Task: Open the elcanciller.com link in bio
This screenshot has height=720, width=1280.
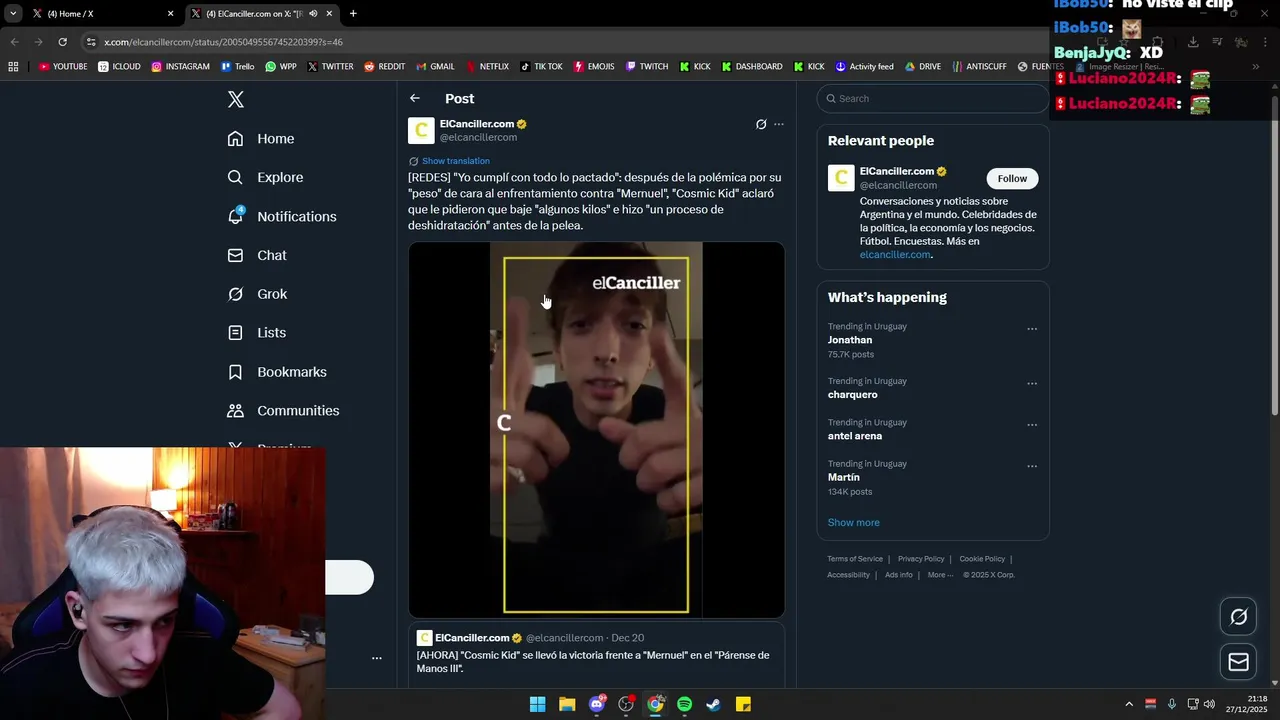Action: click(x=895, y=254)
